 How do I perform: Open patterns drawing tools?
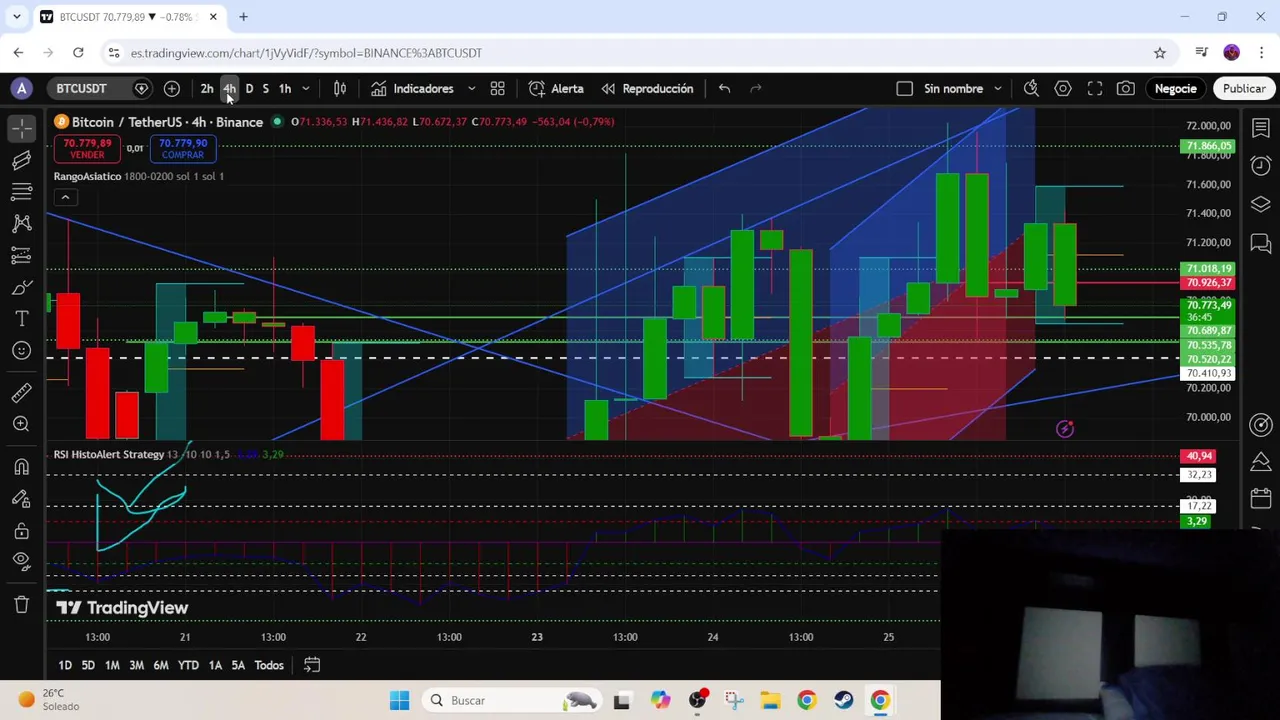[x=22, y=224]
